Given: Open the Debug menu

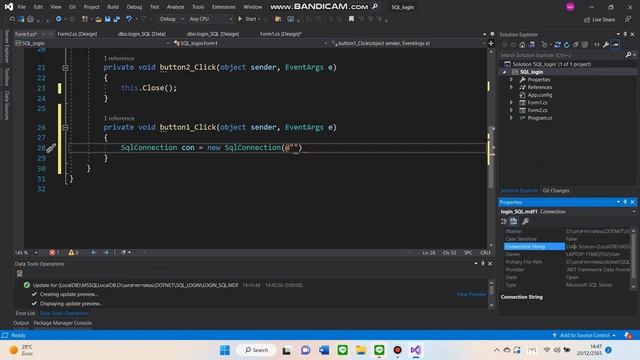Looking at the screenshot, I should [134, 7].
